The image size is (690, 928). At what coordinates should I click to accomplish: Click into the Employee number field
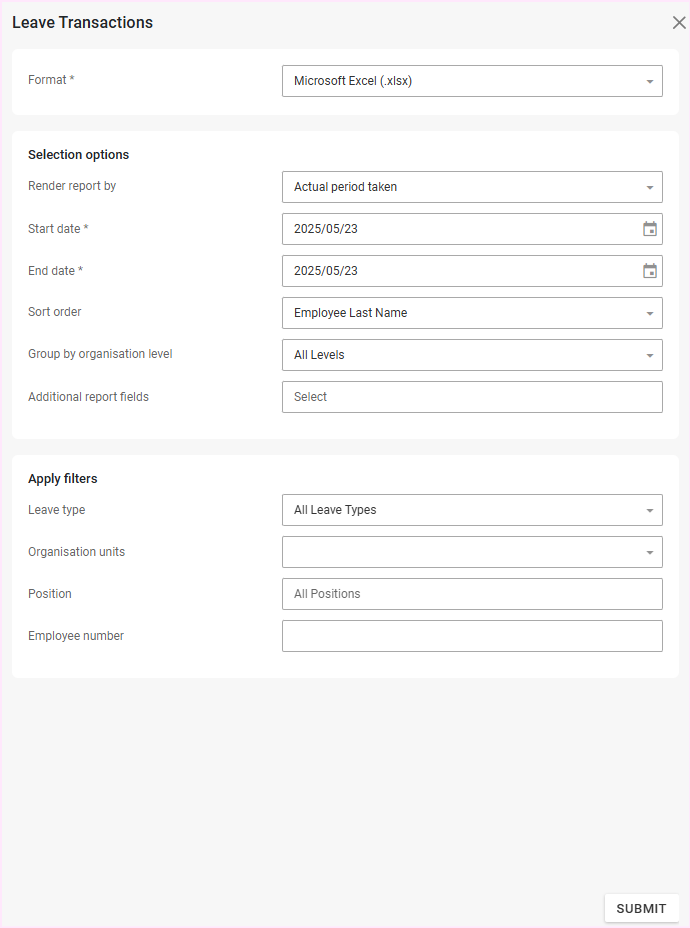(x=472, y=636)
